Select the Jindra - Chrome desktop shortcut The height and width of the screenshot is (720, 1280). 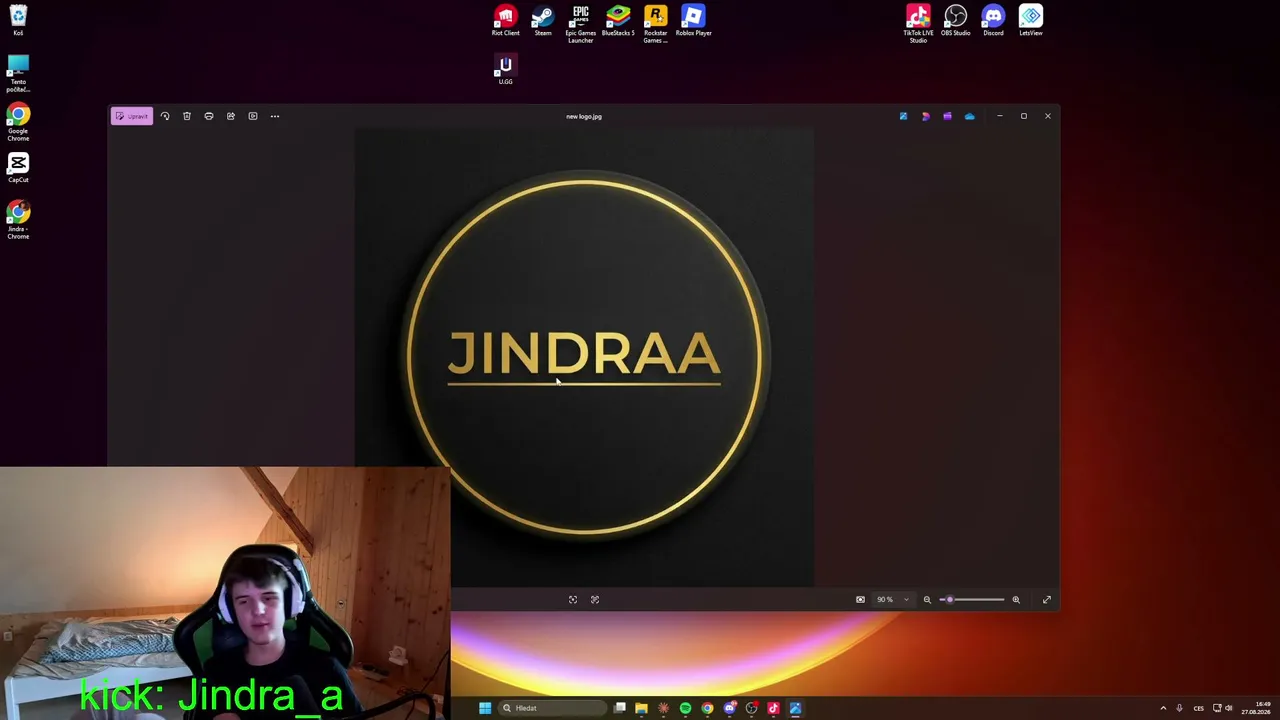[18, 220]
